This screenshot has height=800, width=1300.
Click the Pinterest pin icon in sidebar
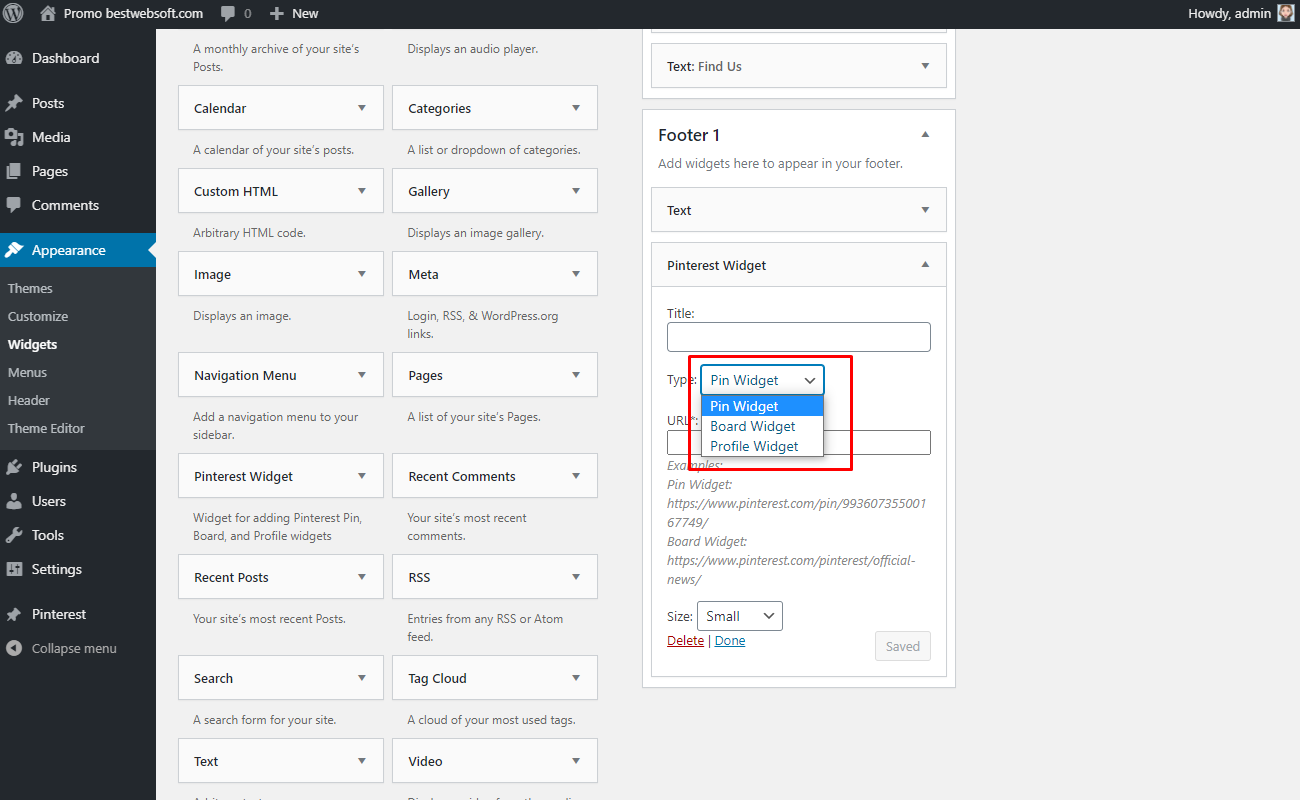[14, 614]
